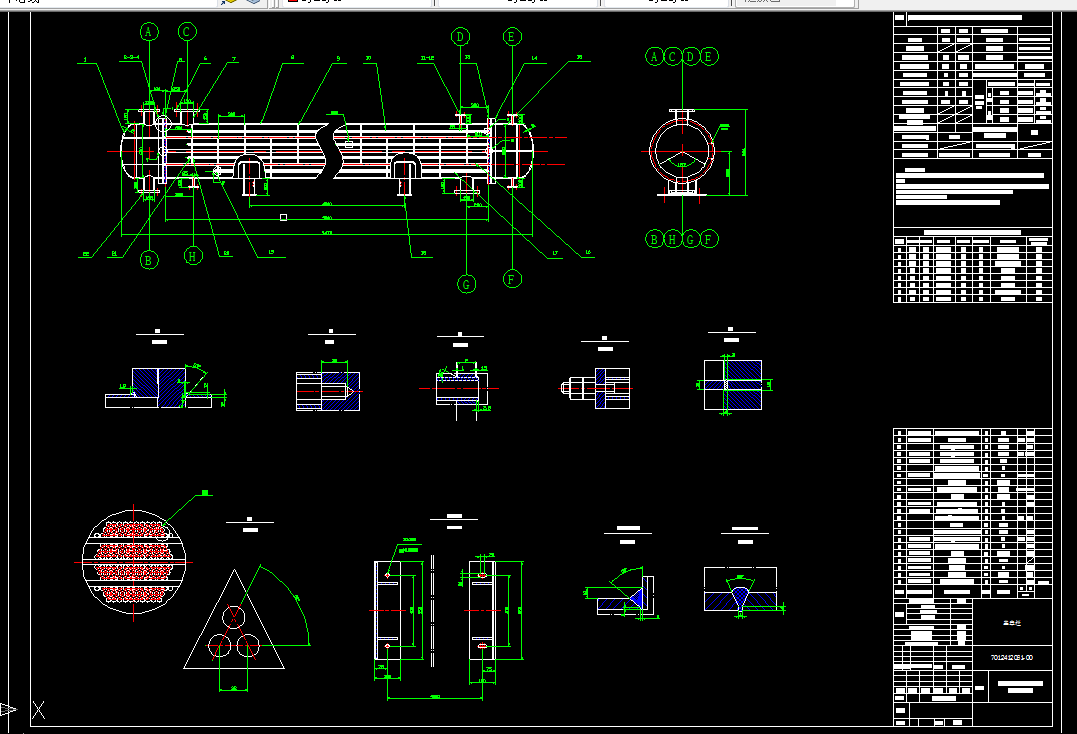This screenshot has height=734, width=1077.
Task: Select the blue fillet weld corner detail
Action: (x=626, y=595)
